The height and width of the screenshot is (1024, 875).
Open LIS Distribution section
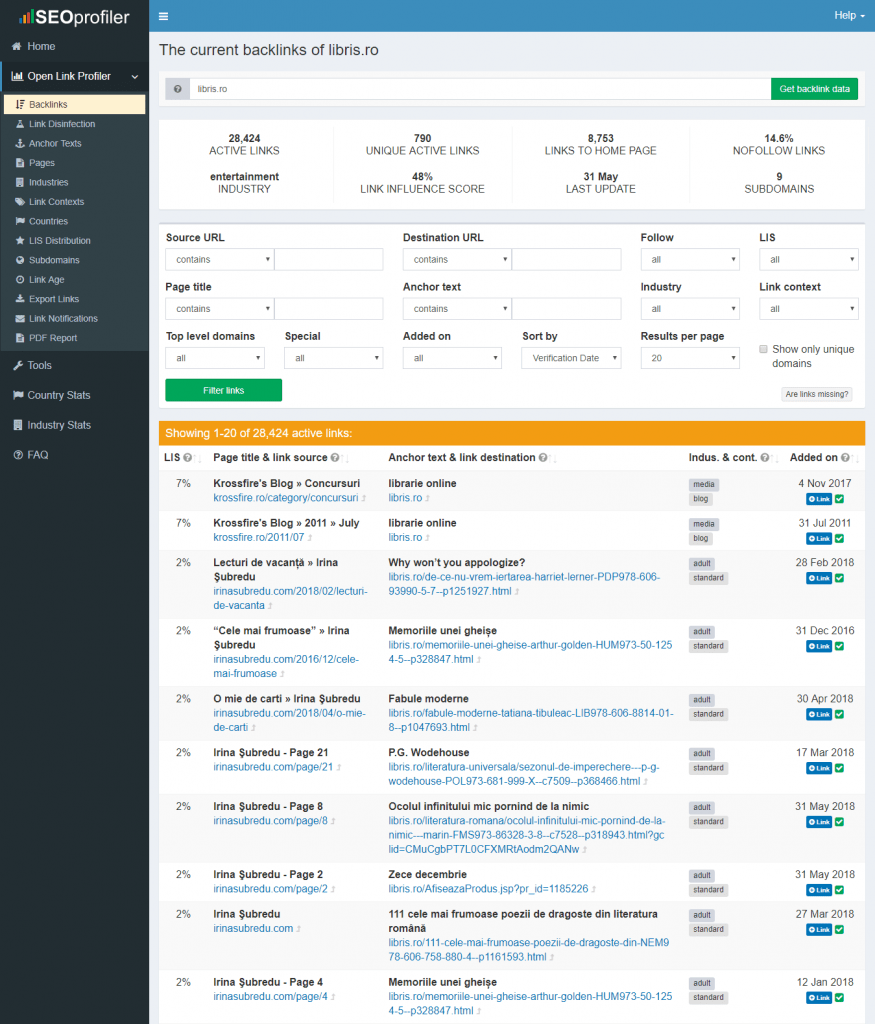[x=59, y=241]
